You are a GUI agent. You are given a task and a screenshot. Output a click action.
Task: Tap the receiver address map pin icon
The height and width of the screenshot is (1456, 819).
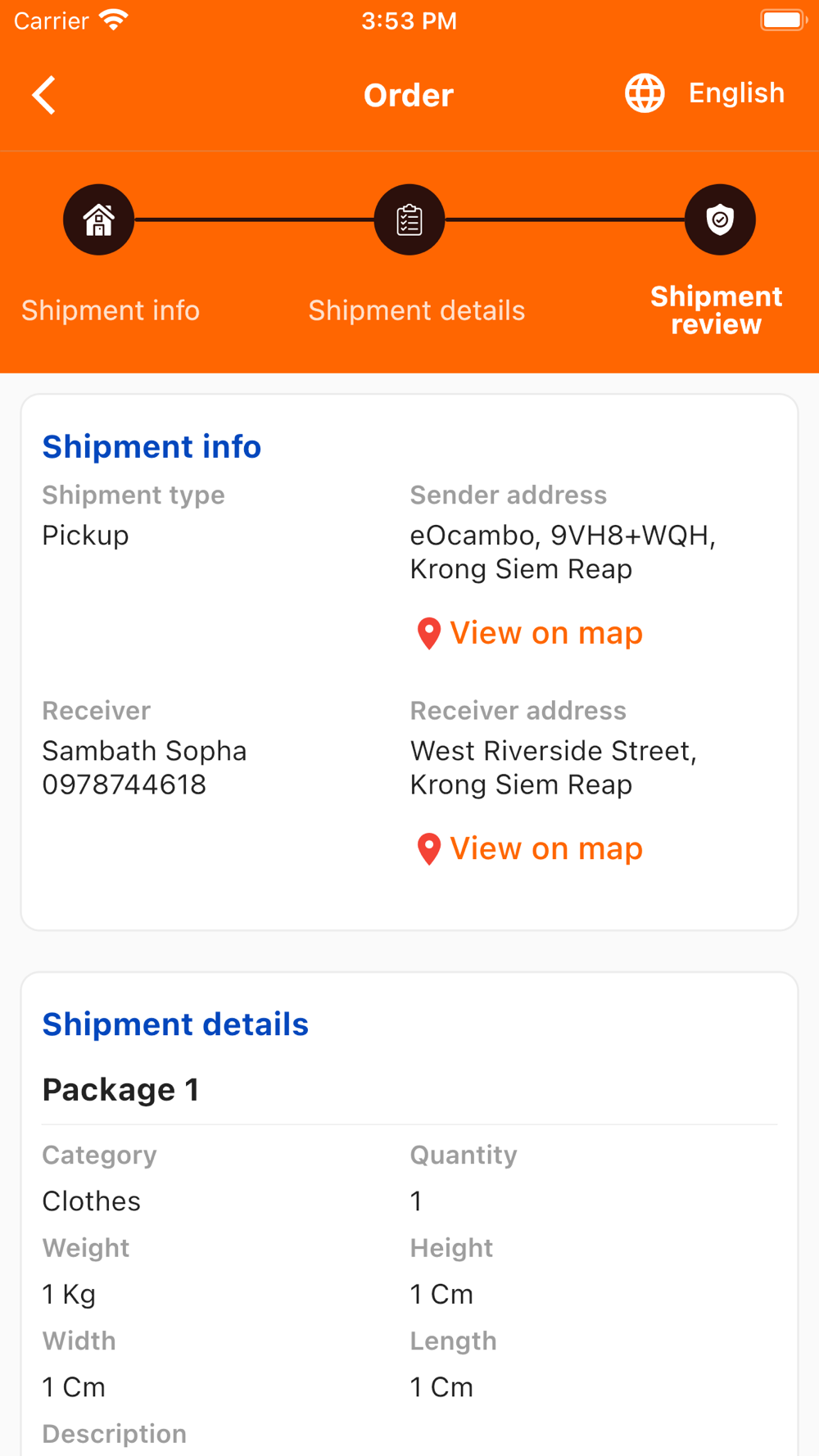pos(428,849)
